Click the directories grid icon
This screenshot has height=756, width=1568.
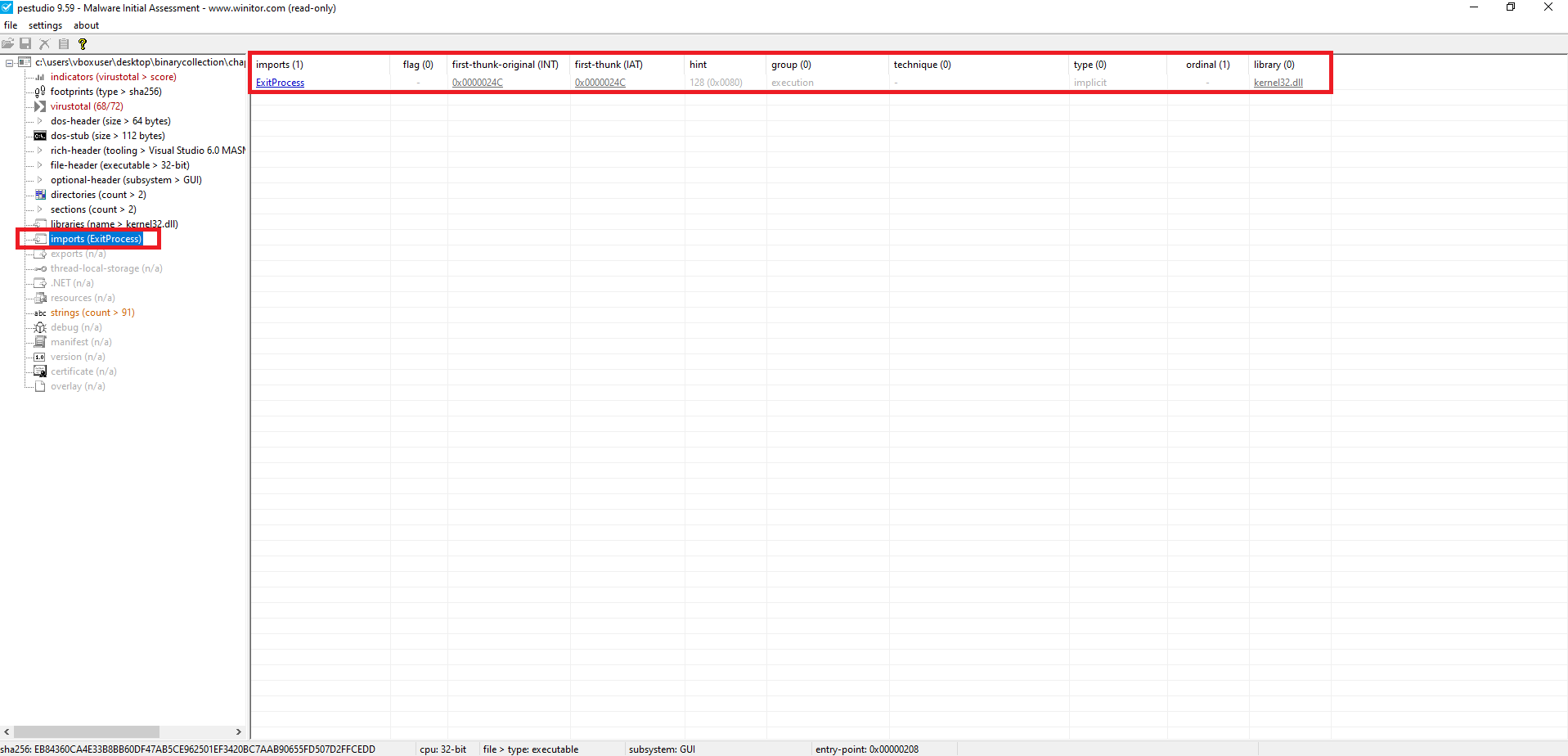point(40,195)
